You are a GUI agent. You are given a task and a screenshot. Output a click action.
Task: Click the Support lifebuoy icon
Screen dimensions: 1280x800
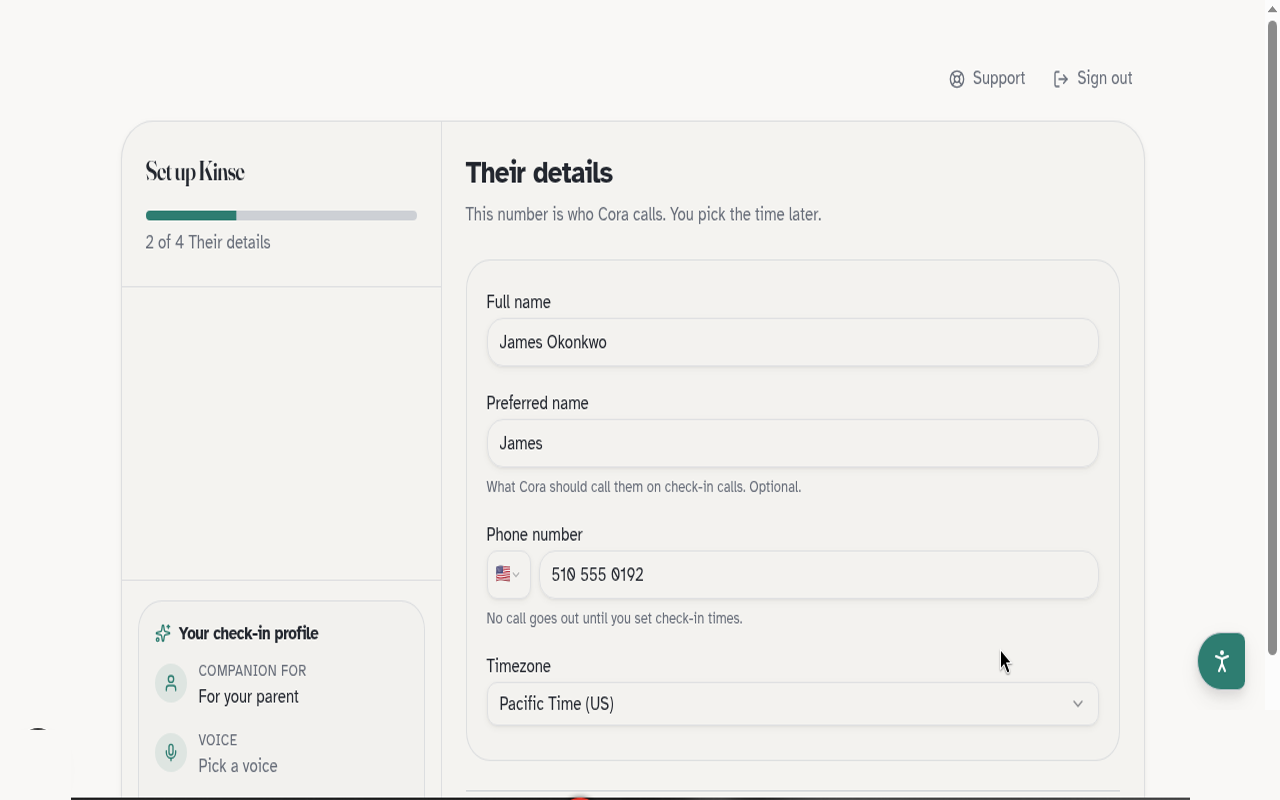(957, 79)
